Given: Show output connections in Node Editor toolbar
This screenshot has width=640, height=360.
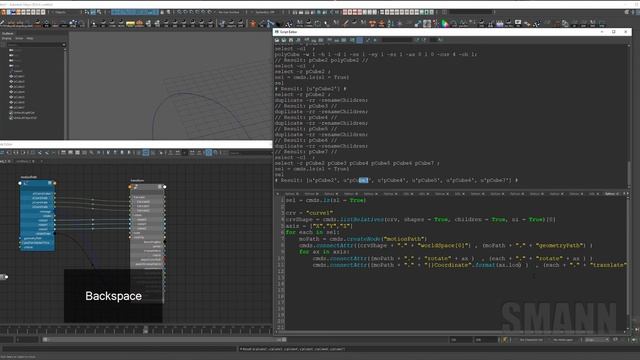Looking at the screenshot, I should pos(23,153).
